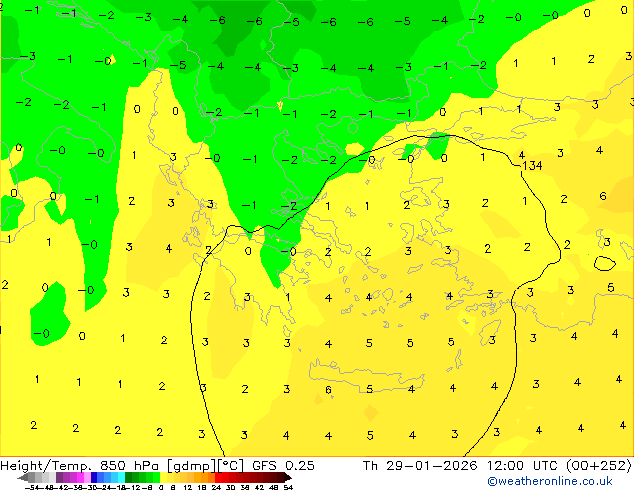Click the magenta swatch in the legend

(x=80, y=477)
